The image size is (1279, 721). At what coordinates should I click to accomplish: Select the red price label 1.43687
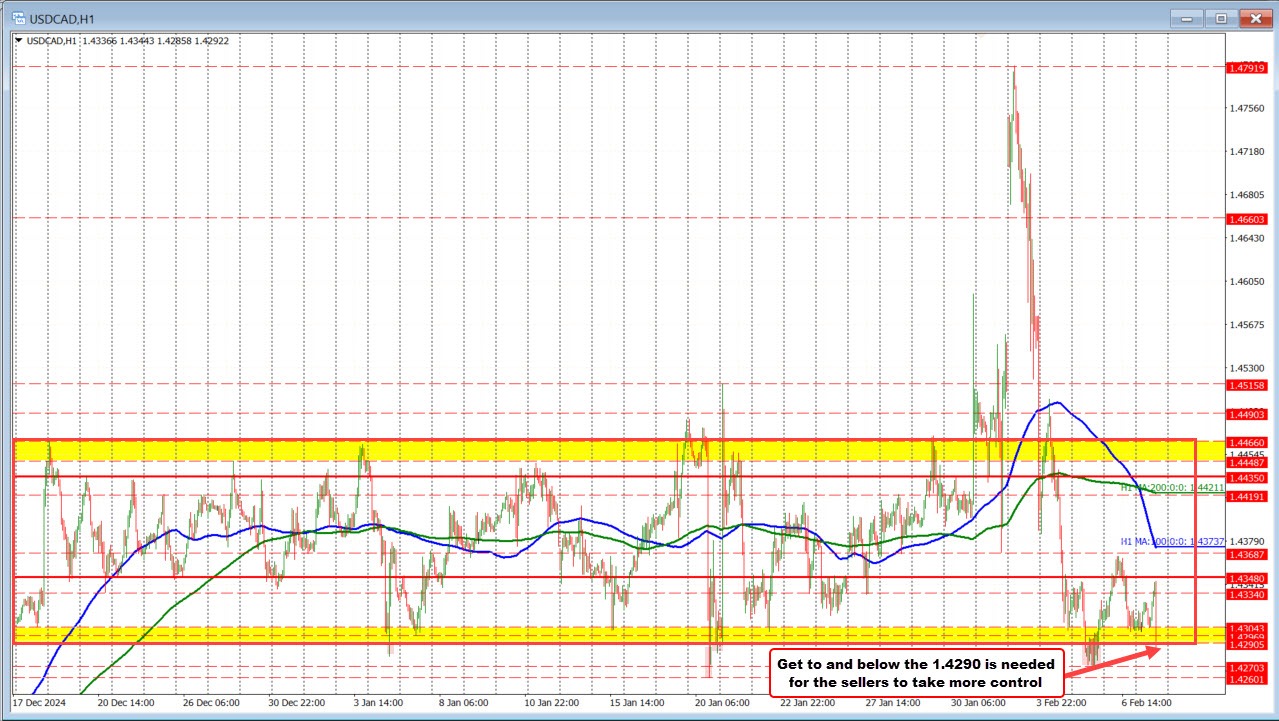point(1247,553)
